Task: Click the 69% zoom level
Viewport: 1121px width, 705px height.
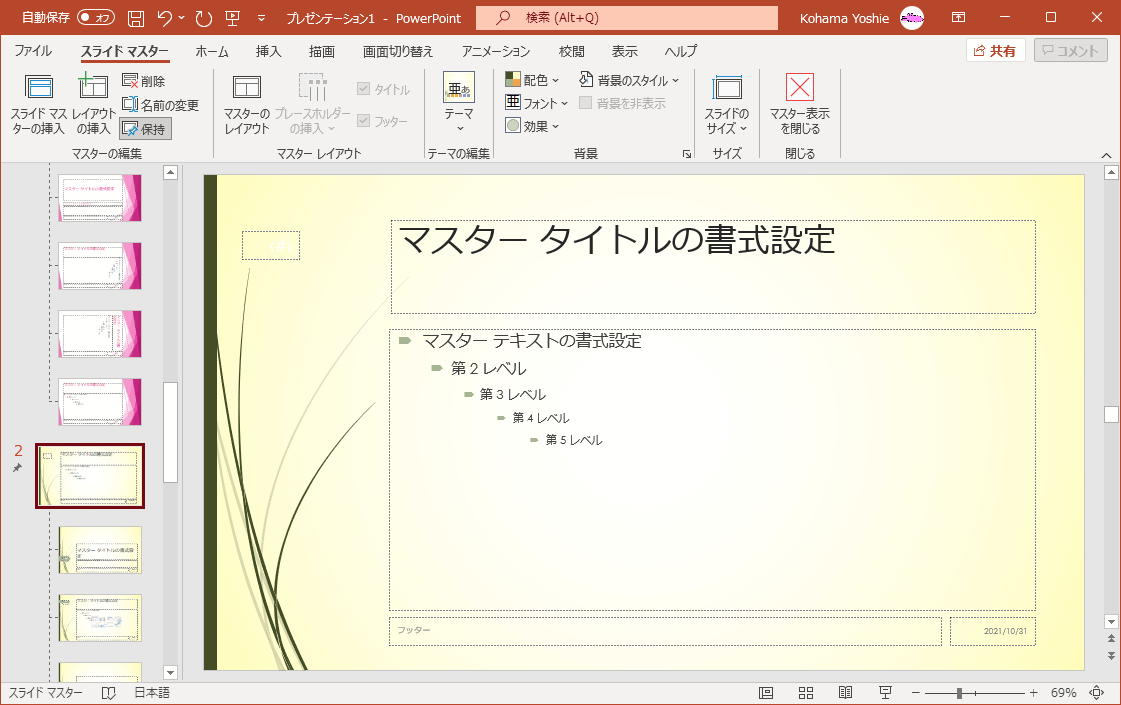Action: [1063, 693]
